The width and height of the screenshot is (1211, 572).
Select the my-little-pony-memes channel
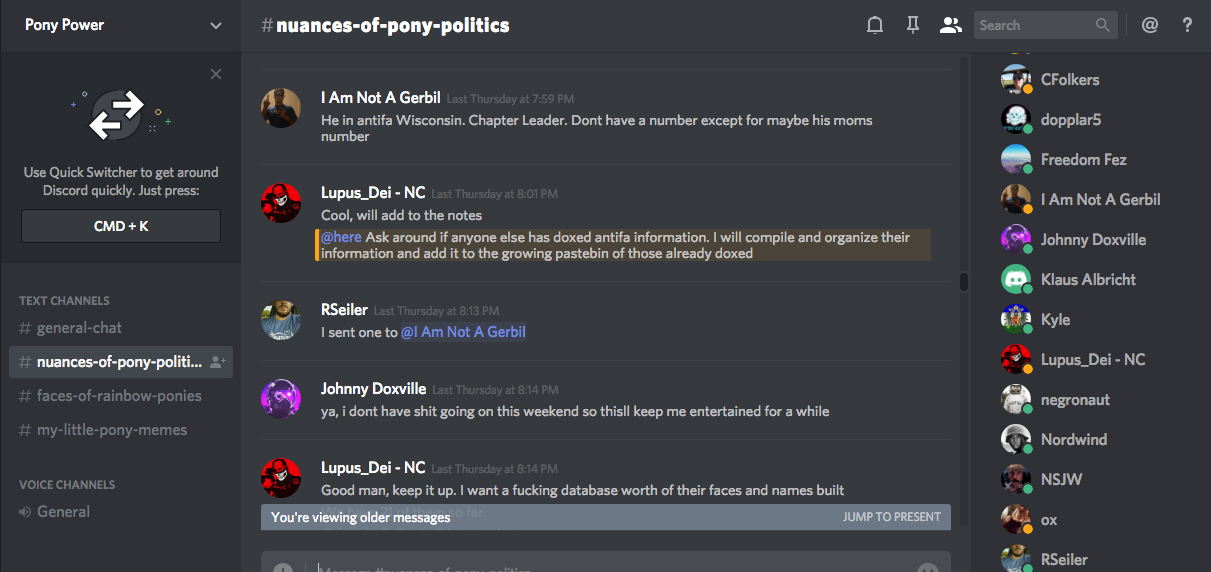111,430
